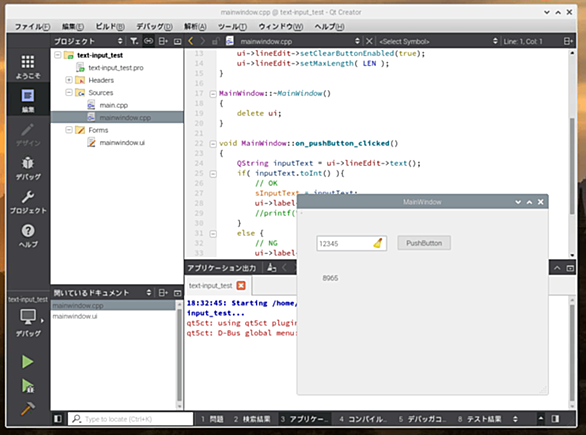The width and height of the screenshot is (586, 435).
Task: Start debugging with play-bug icon
Action: point(28,385)
